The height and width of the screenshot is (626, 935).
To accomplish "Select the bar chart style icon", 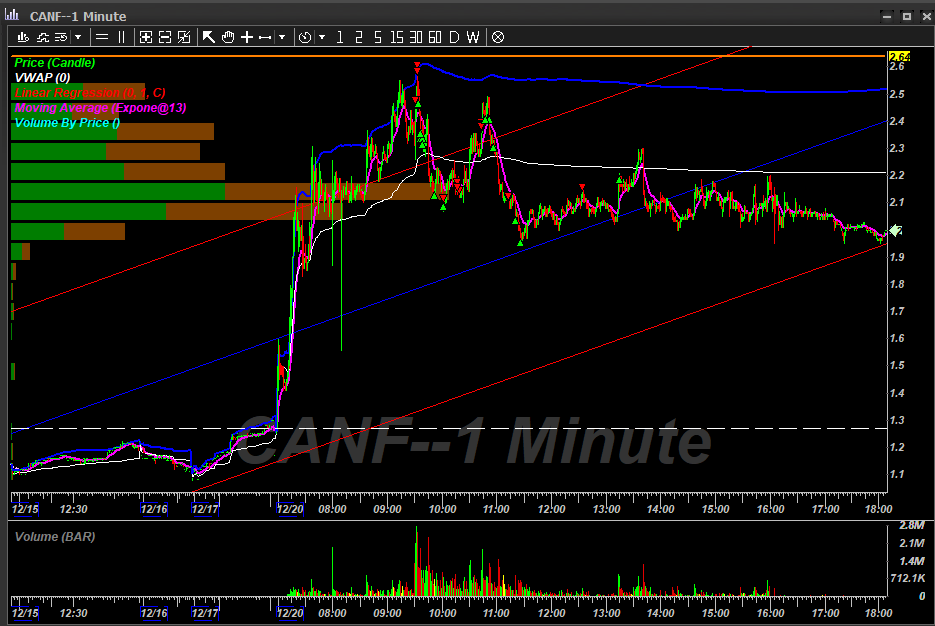I will tap(23, 37).
